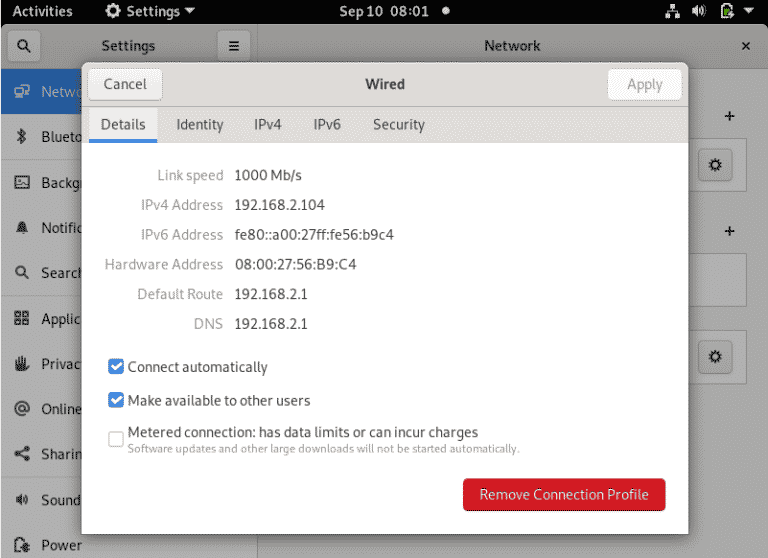The height and width of the screenshot is (558, 768).
Task: Click the search icon in Settings header
Action: pyautogui.click(x=24, y=46)
